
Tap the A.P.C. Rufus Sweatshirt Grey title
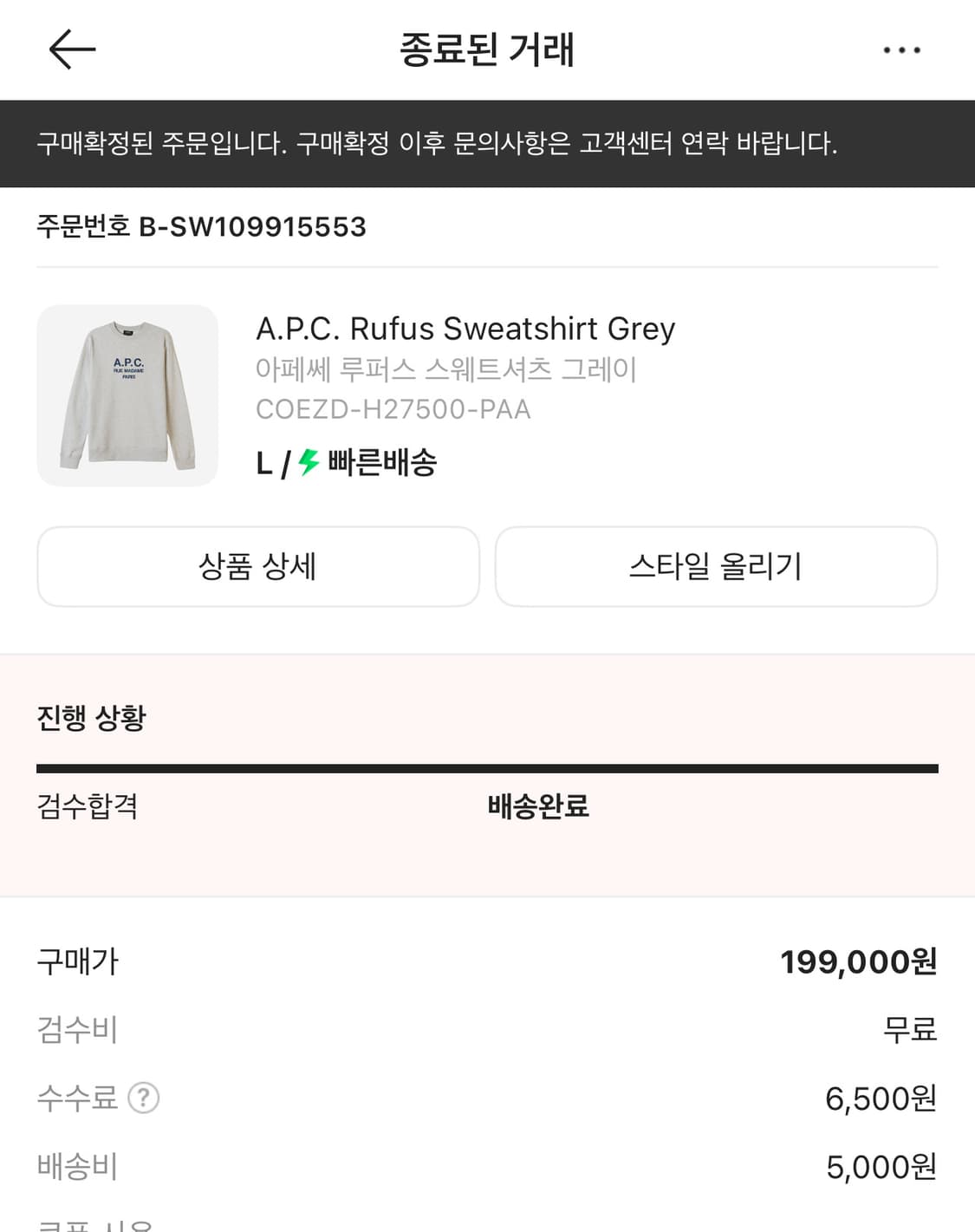click(465, 329)
